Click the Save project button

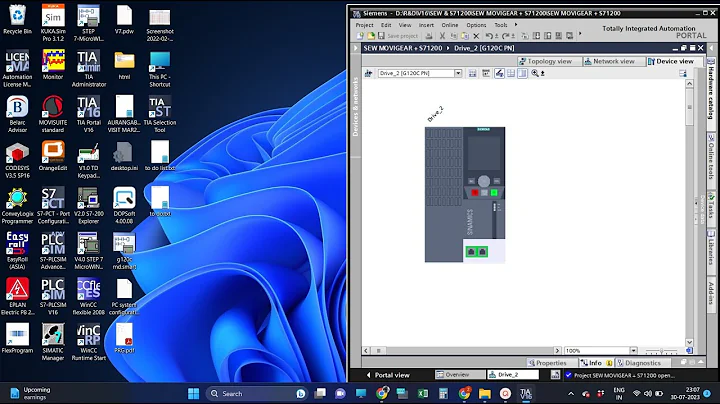pyautogui.click(x=398, y=36)
